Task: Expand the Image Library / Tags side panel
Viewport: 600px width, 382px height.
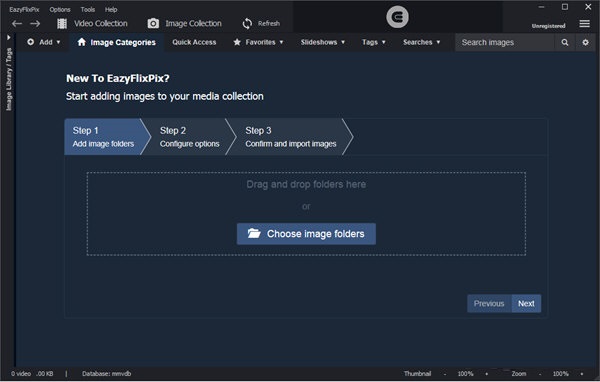Action: point(8,38)
